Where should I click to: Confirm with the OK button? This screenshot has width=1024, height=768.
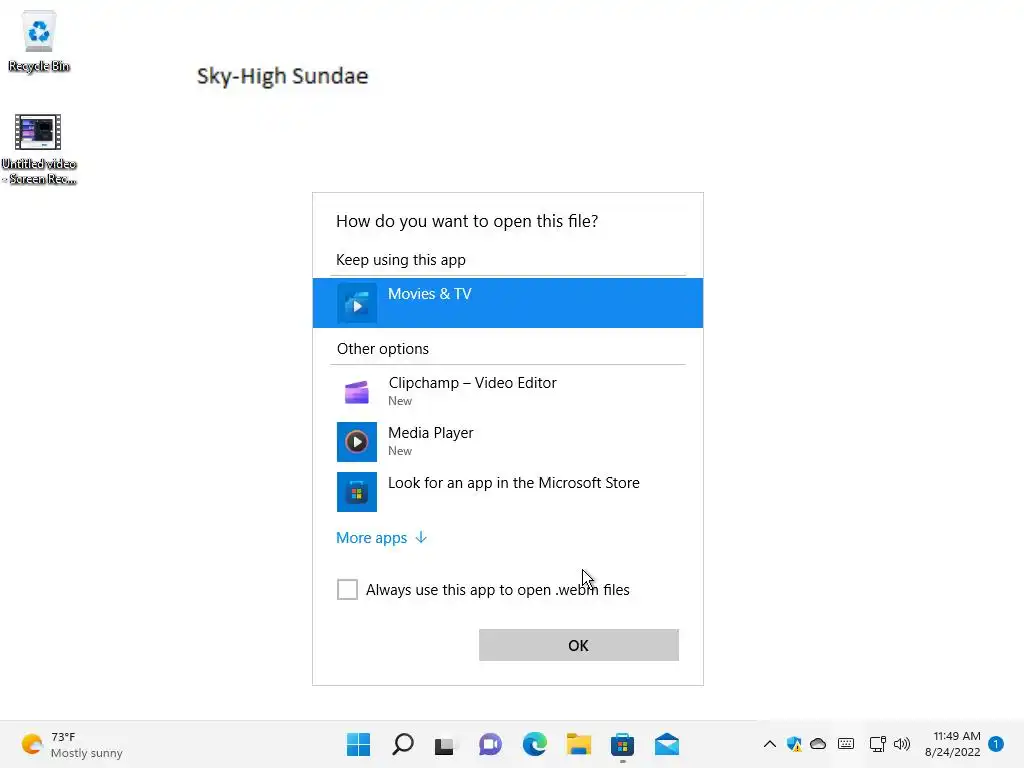point(579,645)
